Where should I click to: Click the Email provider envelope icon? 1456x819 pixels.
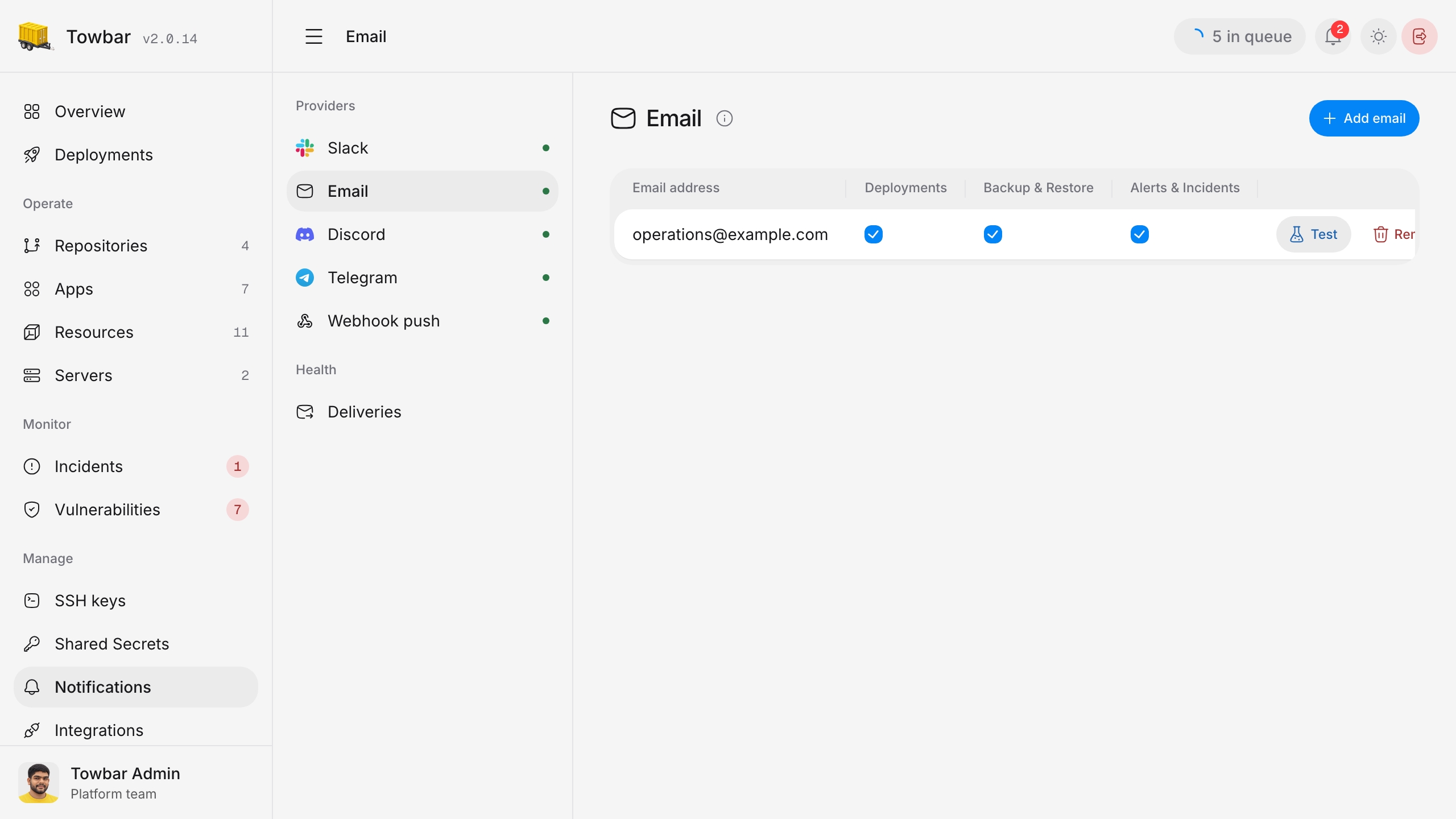(305, 191)
